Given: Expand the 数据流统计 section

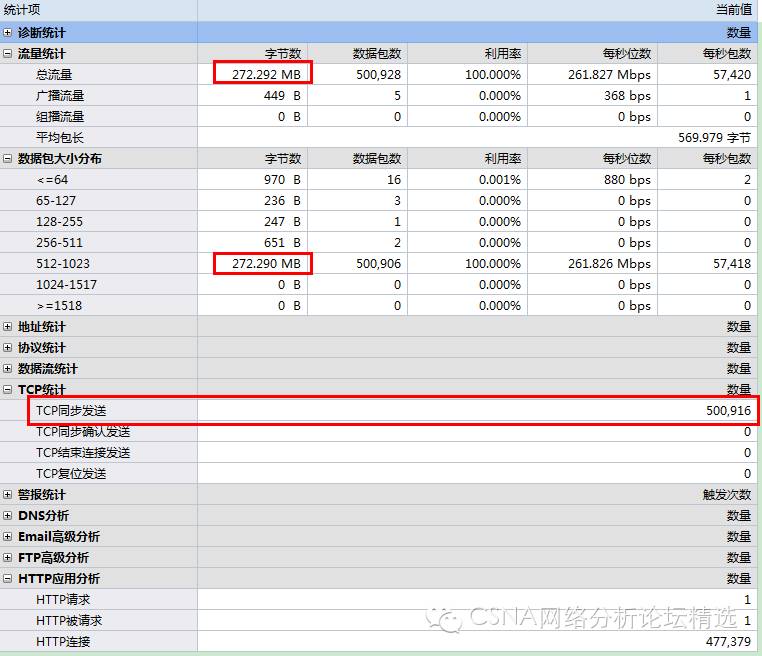Looking at the screenshot, I should point(7,368).
